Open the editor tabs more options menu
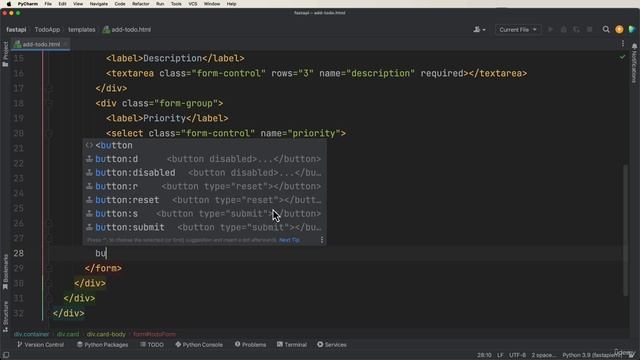Viewport: 640px width, 360px height. (623, 44)
